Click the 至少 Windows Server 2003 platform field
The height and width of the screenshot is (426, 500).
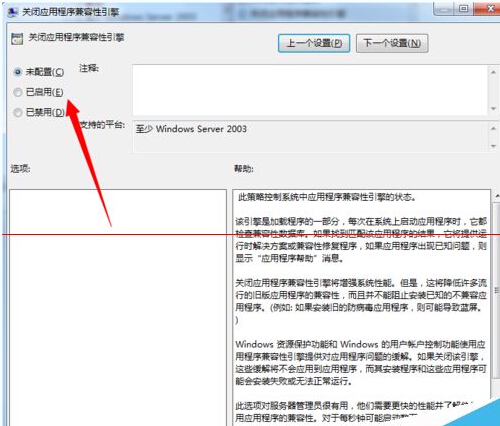(311, 137)
